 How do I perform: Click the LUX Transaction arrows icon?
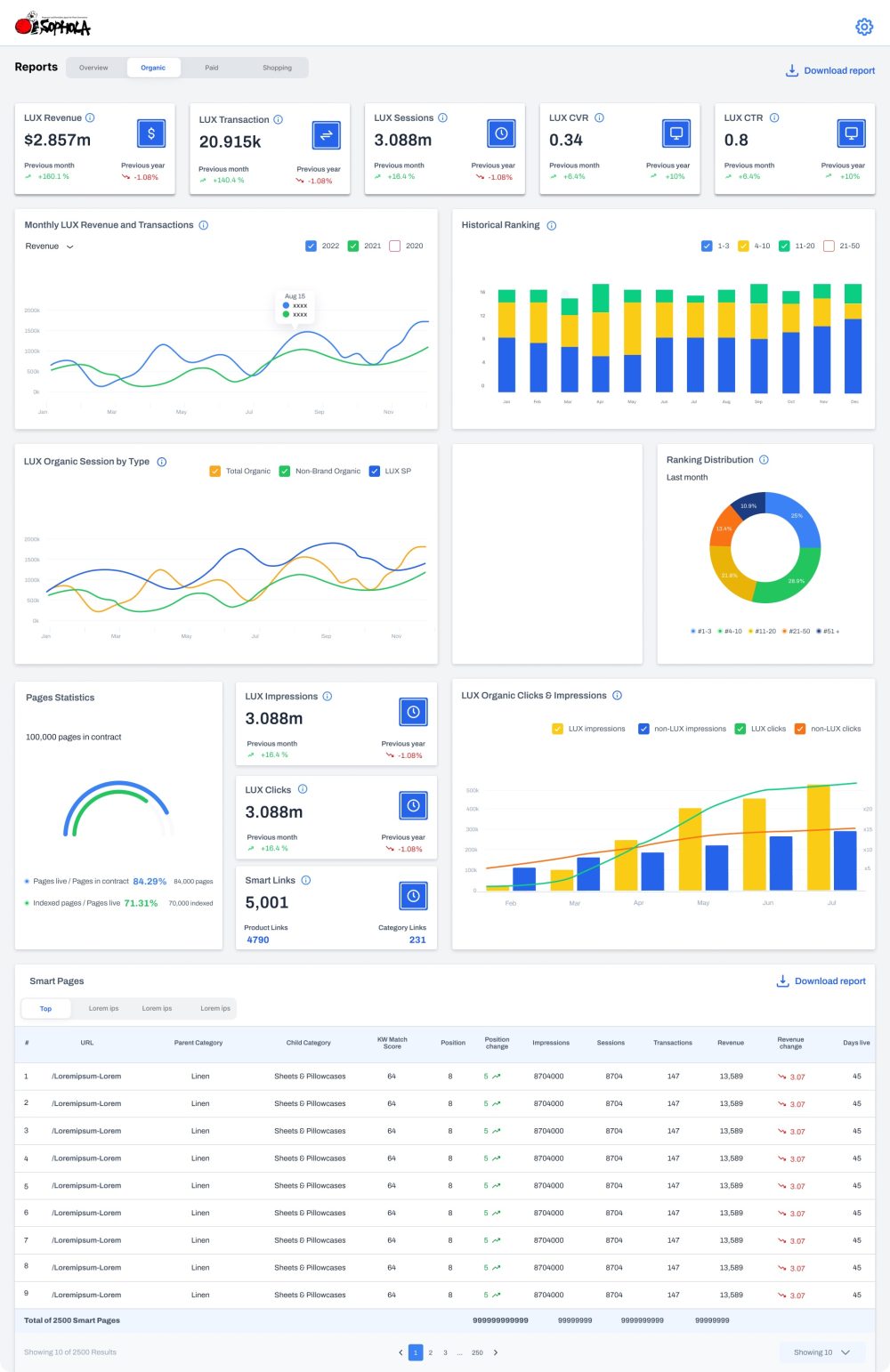pyautogui.click(x=327, y=135)
